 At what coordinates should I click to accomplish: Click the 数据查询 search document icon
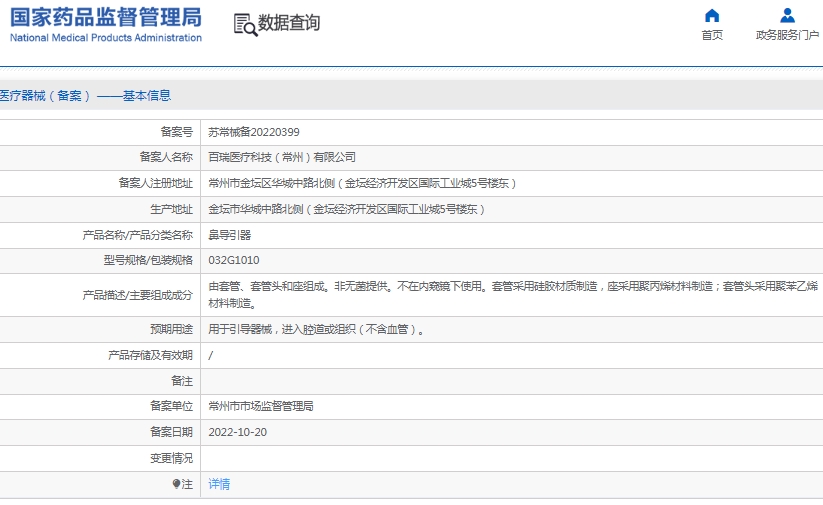(x=245, y=25)
